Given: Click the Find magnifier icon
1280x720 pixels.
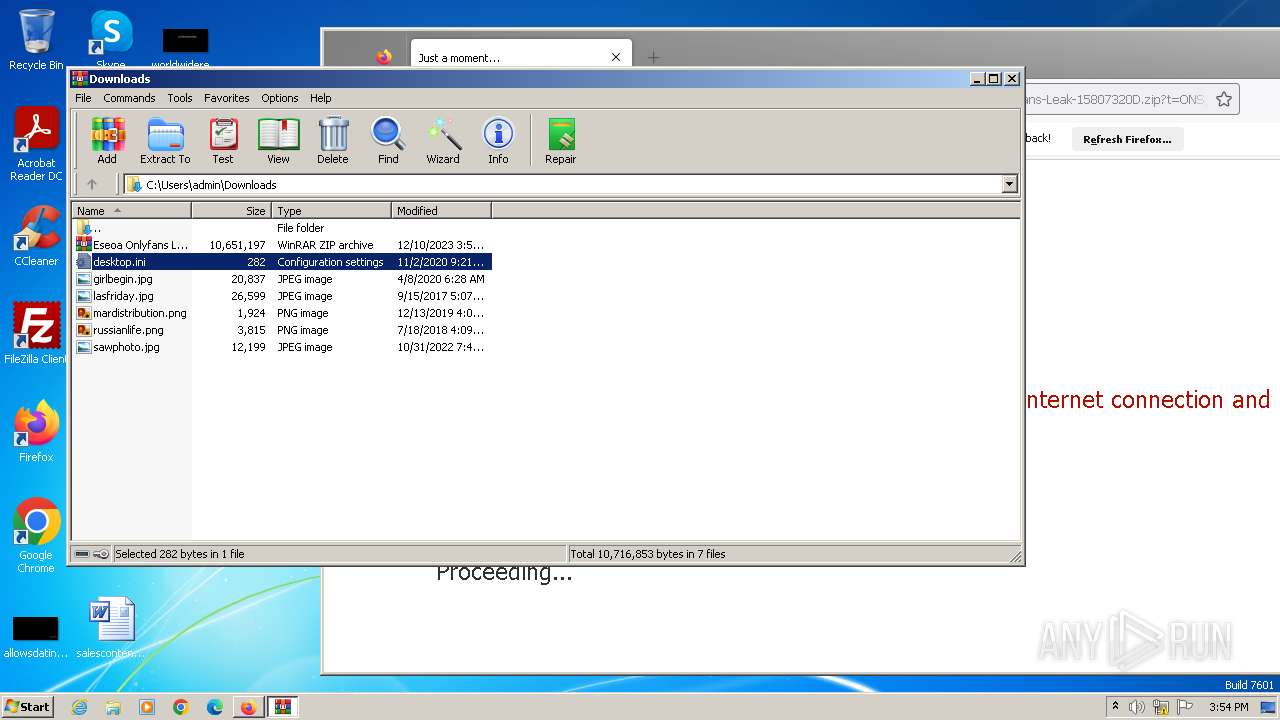Looking at the screenshot, I should click(x=388, y=140).
